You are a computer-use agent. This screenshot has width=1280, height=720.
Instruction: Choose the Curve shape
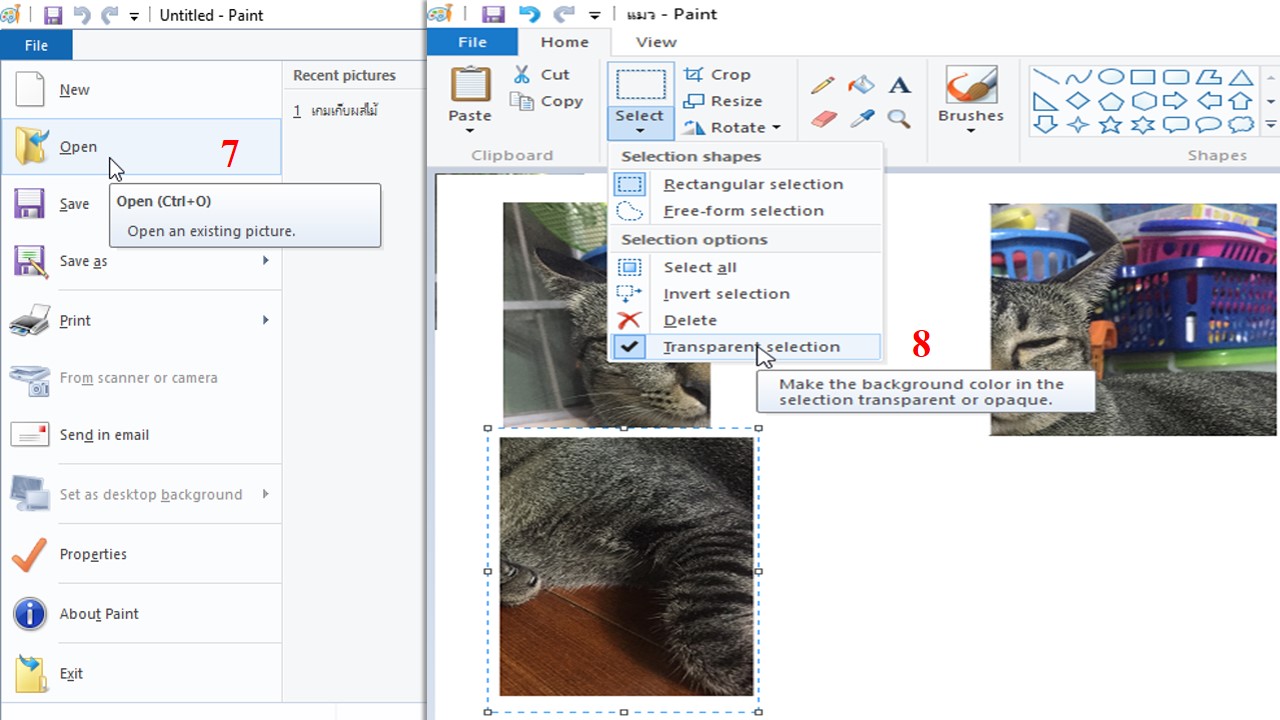(x=1078, y=77)
